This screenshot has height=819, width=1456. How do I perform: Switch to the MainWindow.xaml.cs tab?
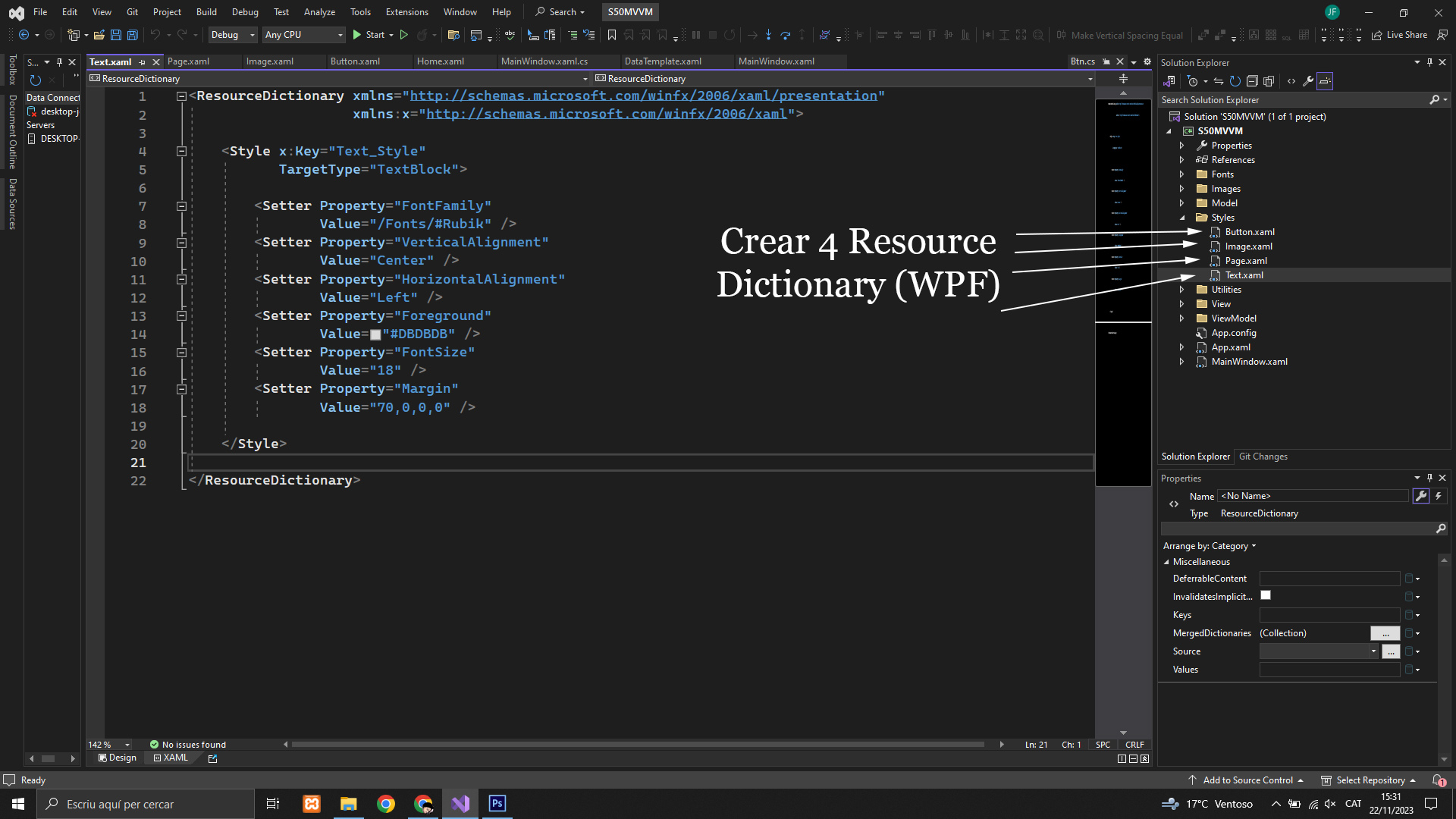544,61
